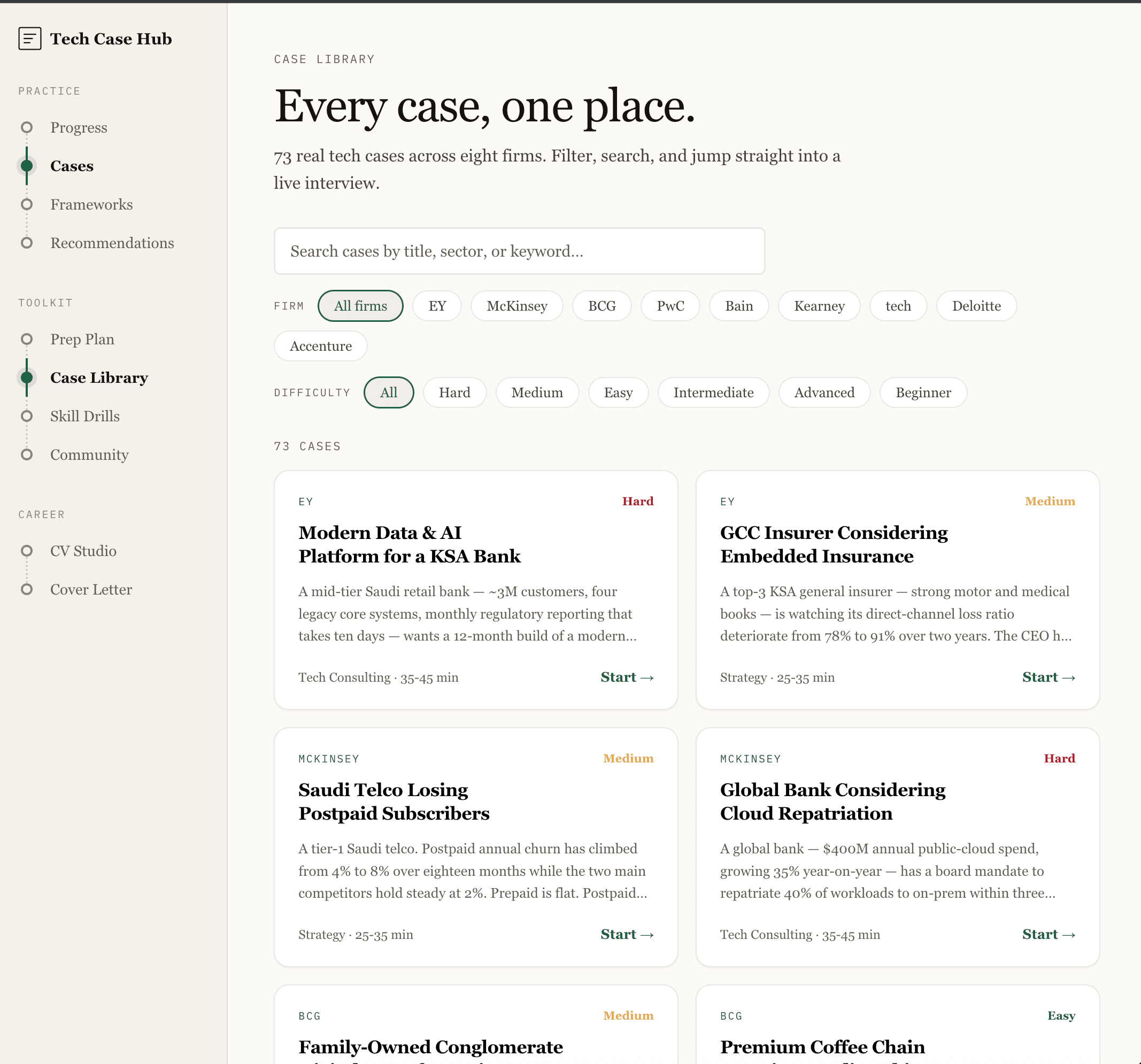Open Frameworks from the sidebar
Image resolution: width=1141 pixels, height=1064 pixels.
click(91, 204)
